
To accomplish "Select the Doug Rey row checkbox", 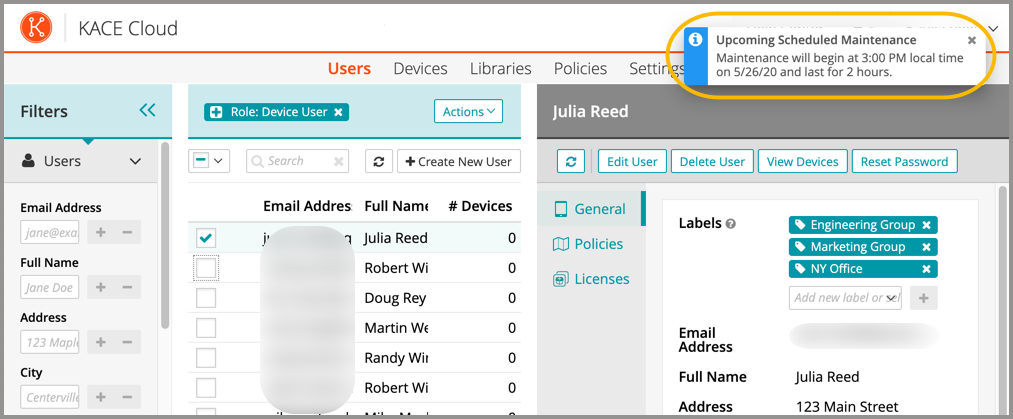I will [x=205, y=298].
